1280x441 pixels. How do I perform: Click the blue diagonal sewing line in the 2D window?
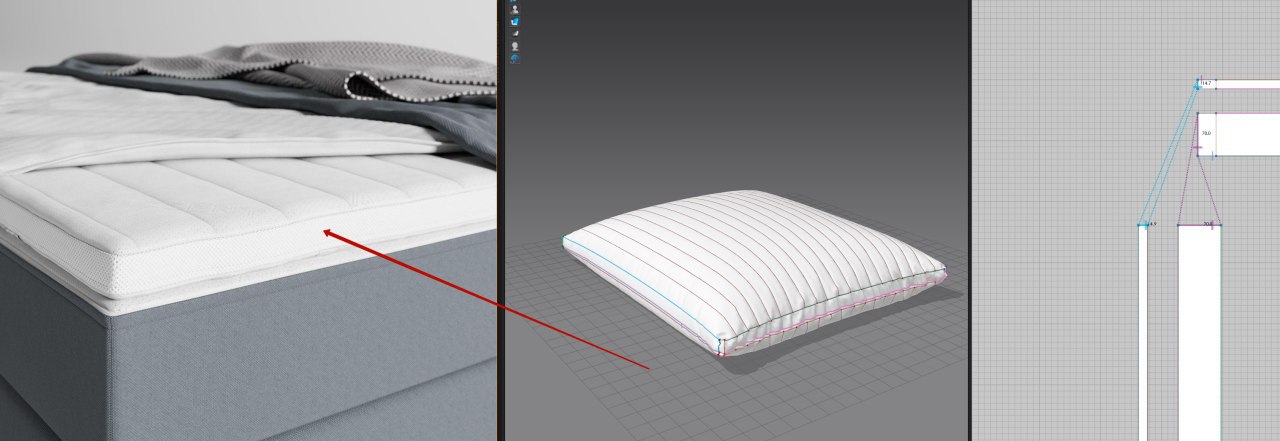click(1169, 155)
